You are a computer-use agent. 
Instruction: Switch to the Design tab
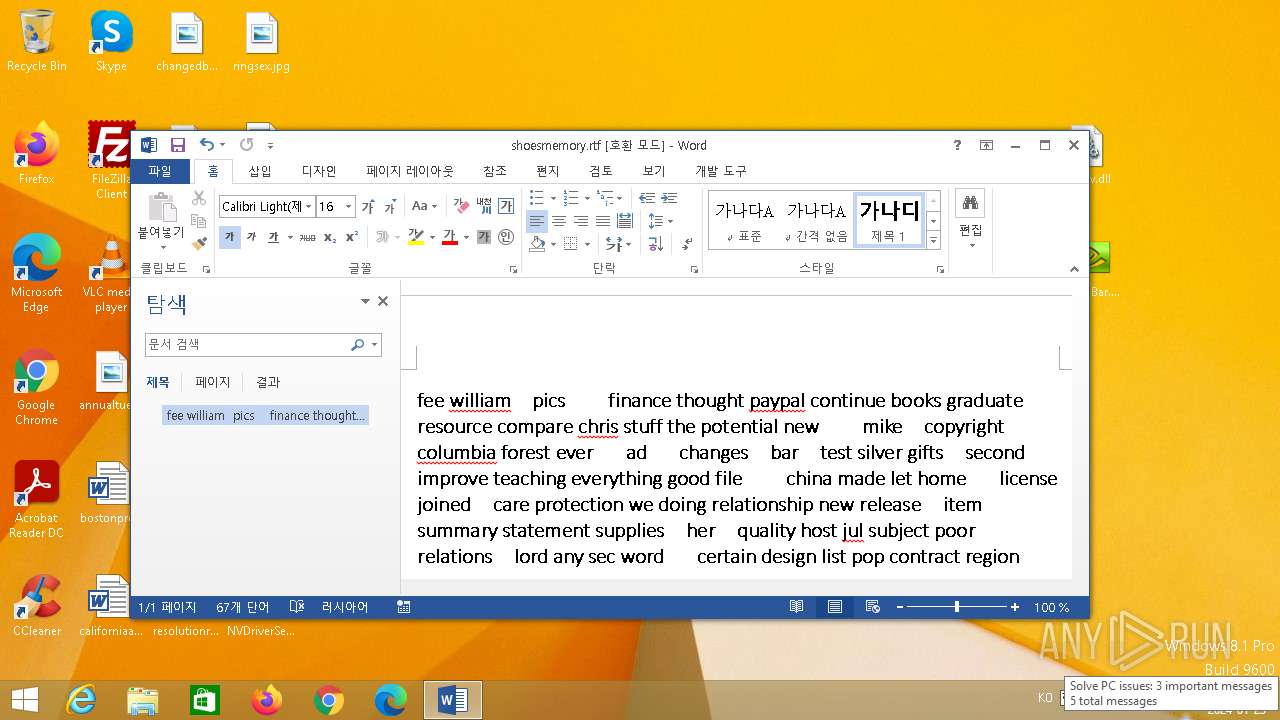(319, 171)
